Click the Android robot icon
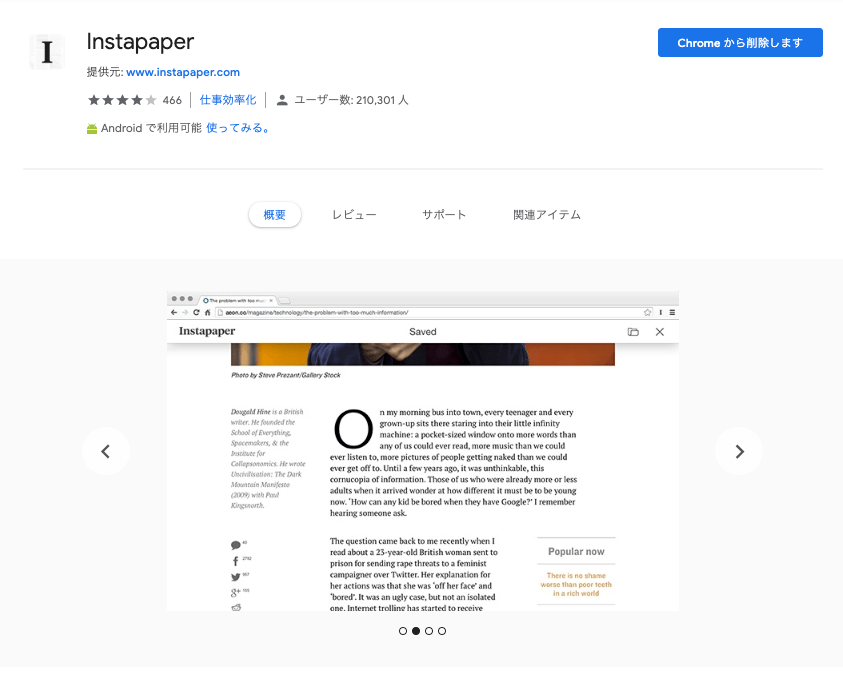 click(92, 129)
